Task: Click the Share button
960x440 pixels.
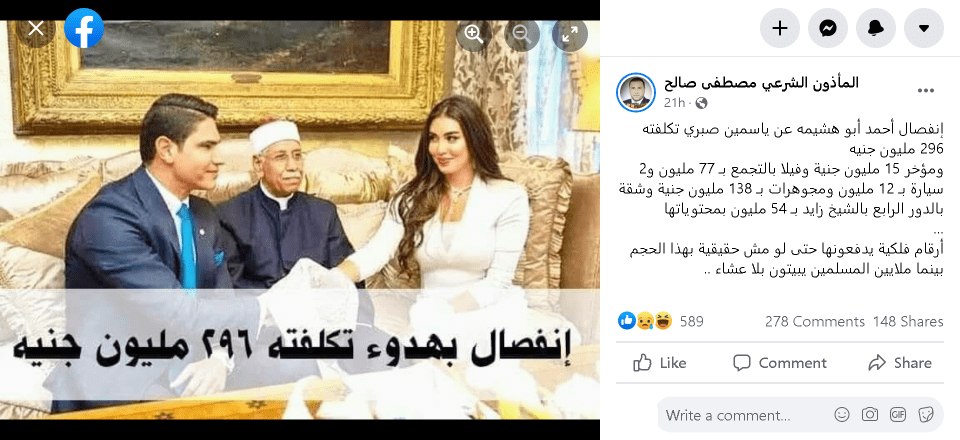Action: click(899, 363)
